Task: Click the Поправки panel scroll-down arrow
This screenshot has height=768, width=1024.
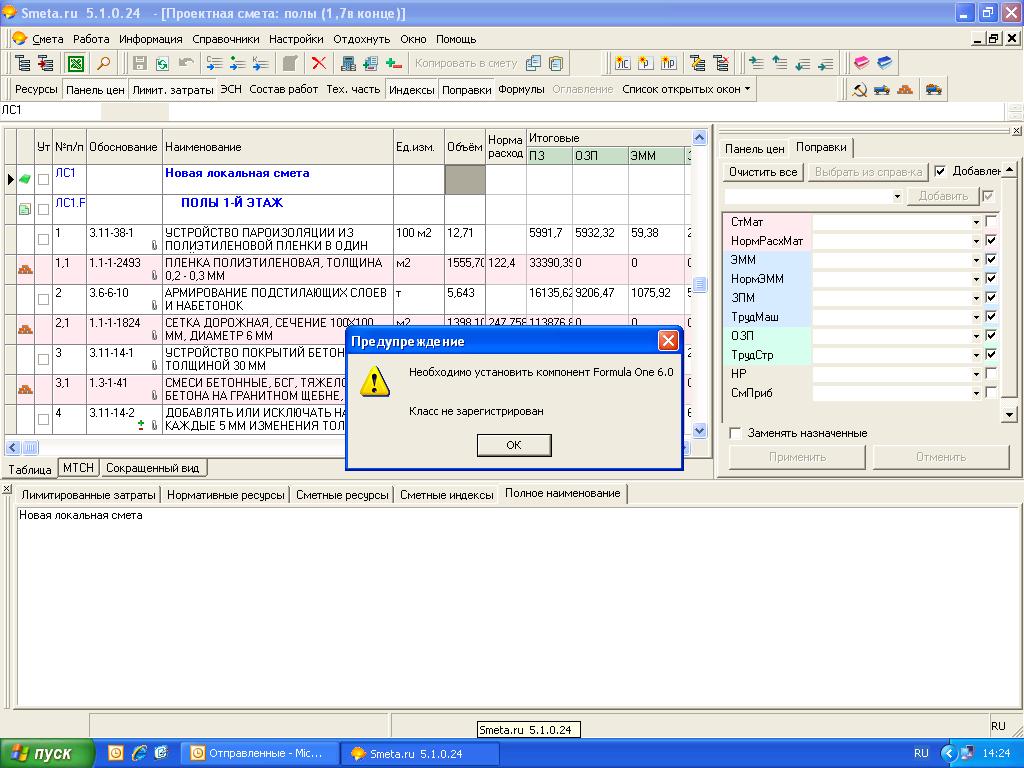Action: pos(1010,414)
